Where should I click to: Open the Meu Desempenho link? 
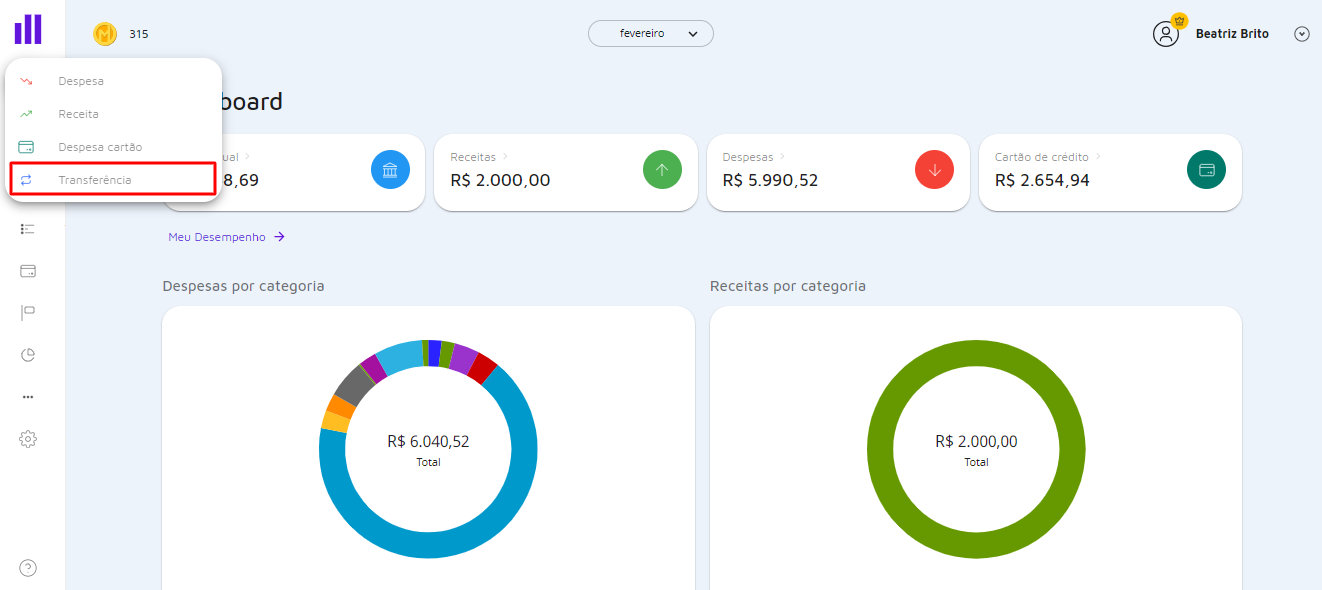pyautogui.click(x=219, y=236)
